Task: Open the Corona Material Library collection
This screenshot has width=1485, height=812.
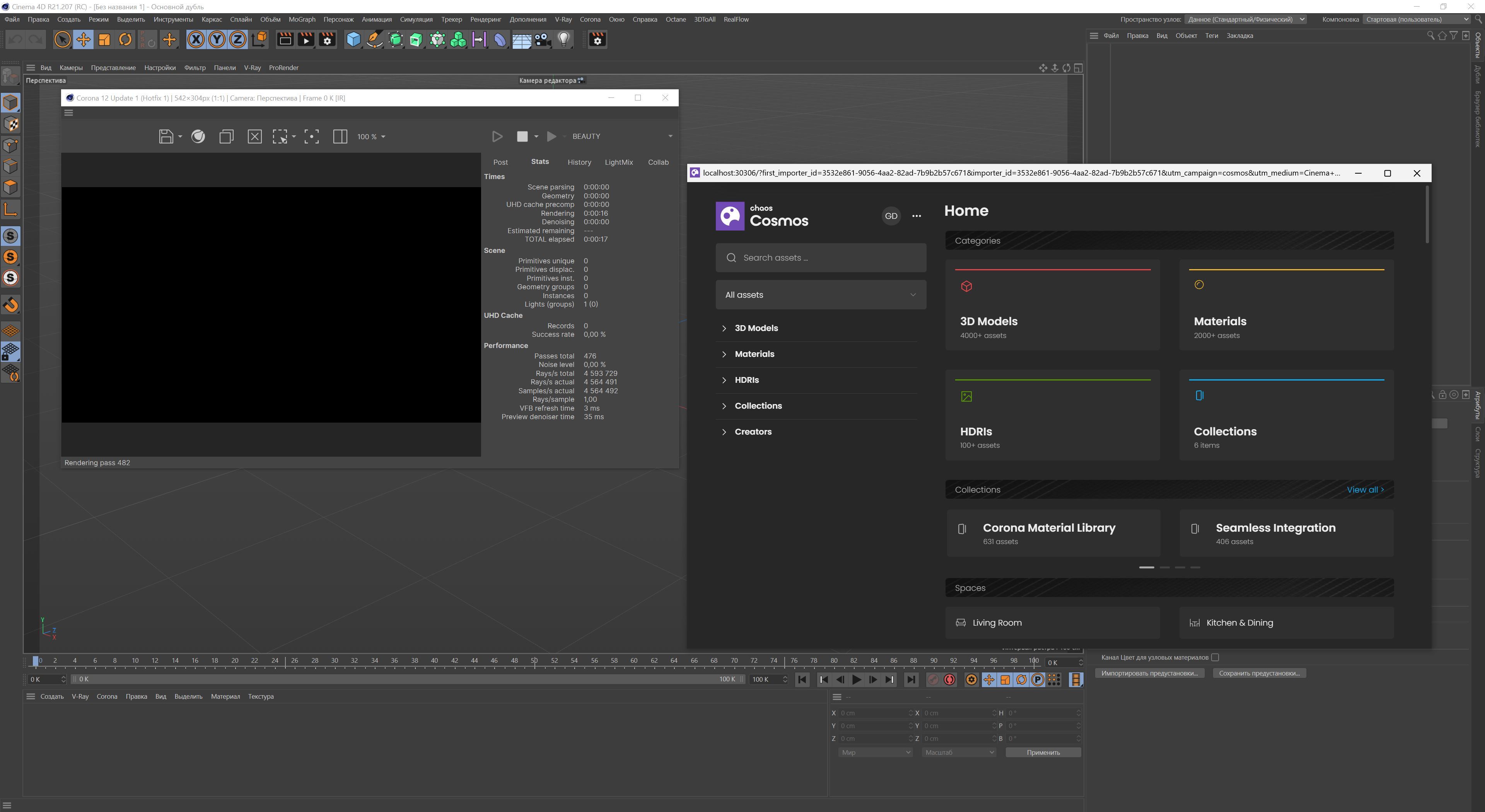Action: click(x=1053, y=534)
